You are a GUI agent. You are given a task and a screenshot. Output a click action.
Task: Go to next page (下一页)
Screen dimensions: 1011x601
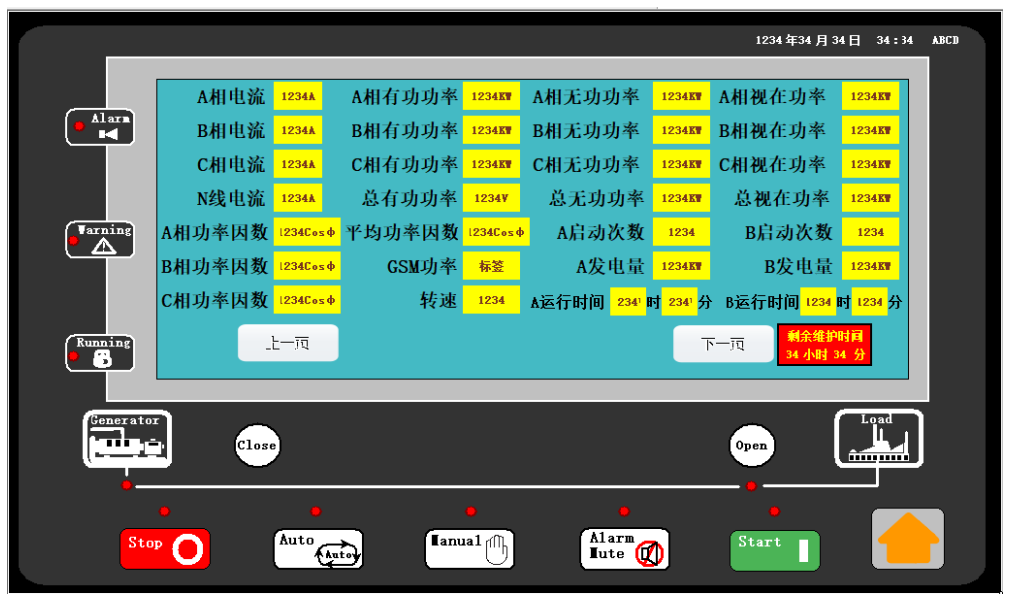(x=723, y=344)
